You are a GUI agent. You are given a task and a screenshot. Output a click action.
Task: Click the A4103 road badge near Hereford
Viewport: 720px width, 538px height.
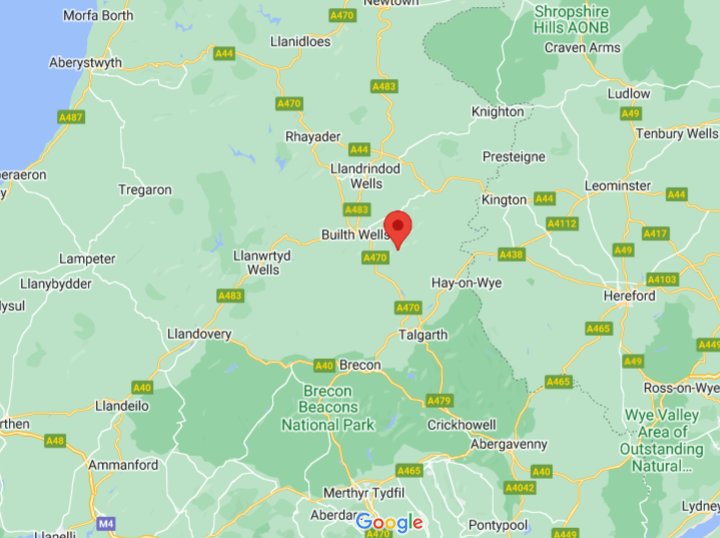pos(662,279)
